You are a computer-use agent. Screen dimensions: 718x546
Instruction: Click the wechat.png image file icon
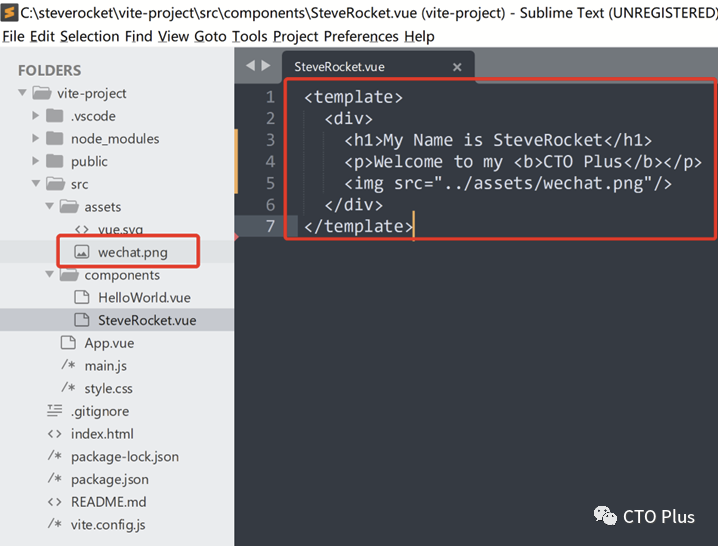coord(82,253)
